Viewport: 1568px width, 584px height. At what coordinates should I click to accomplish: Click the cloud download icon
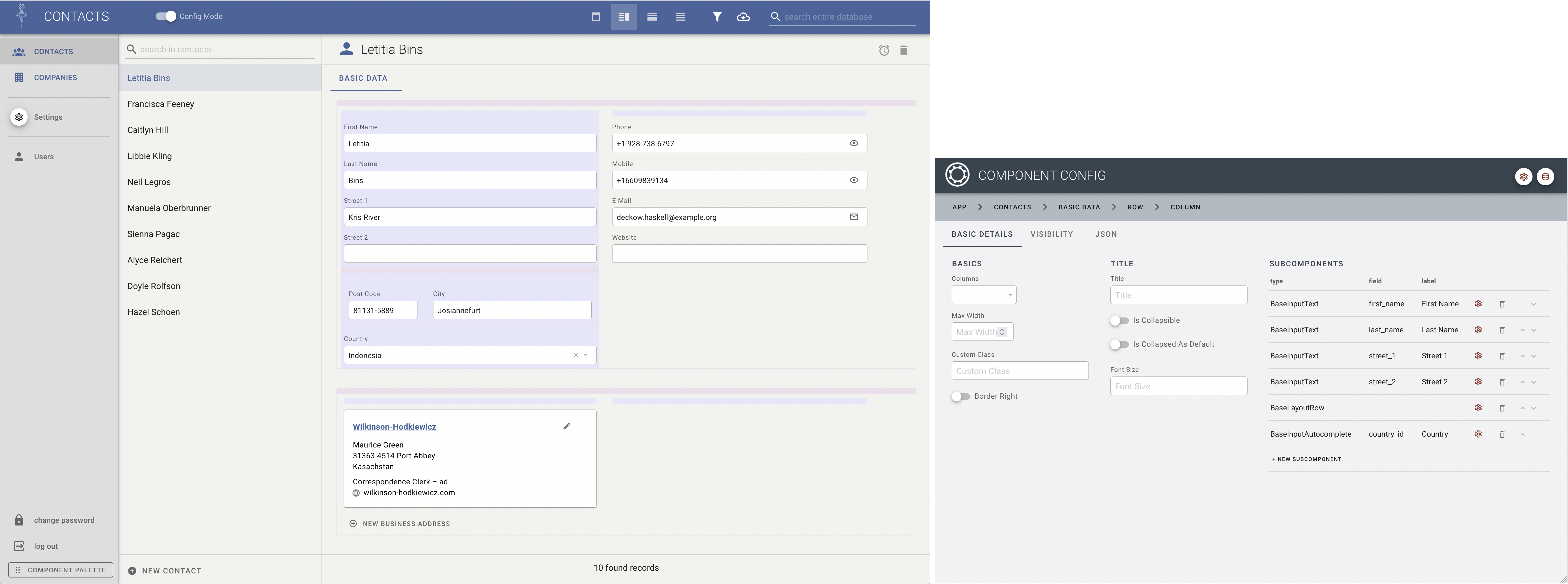pyautogui.click(x=743, y=17)
